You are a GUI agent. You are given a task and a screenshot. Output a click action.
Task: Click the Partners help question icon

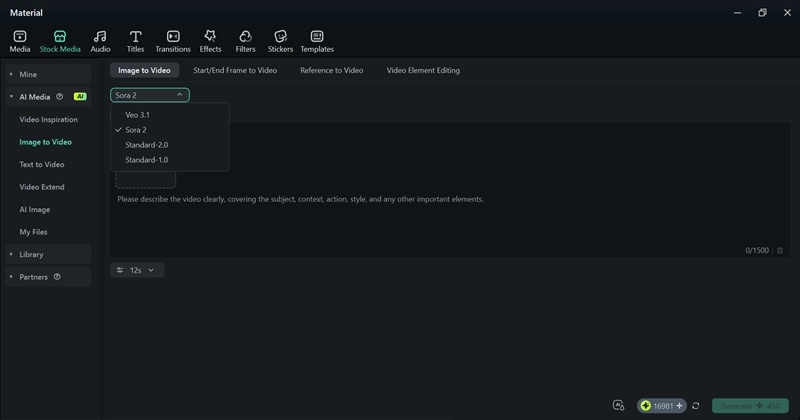(57, 277)
